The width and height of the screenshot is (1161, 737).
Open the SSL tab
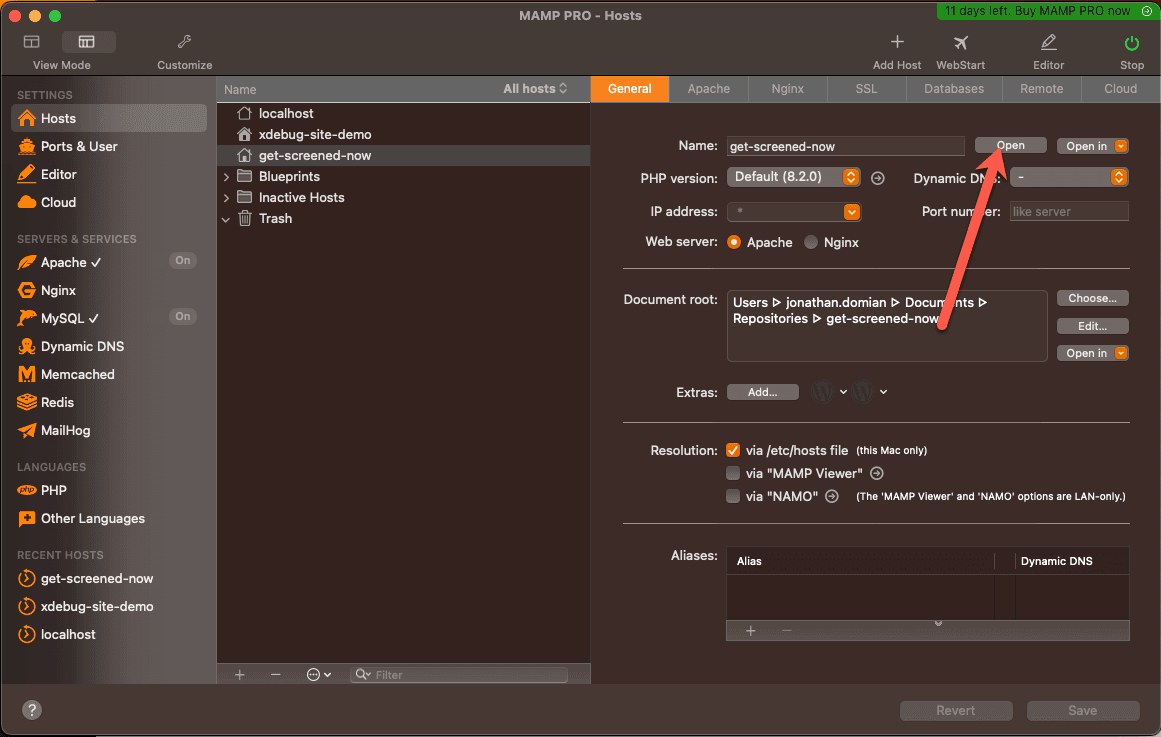tap(865, 88)
